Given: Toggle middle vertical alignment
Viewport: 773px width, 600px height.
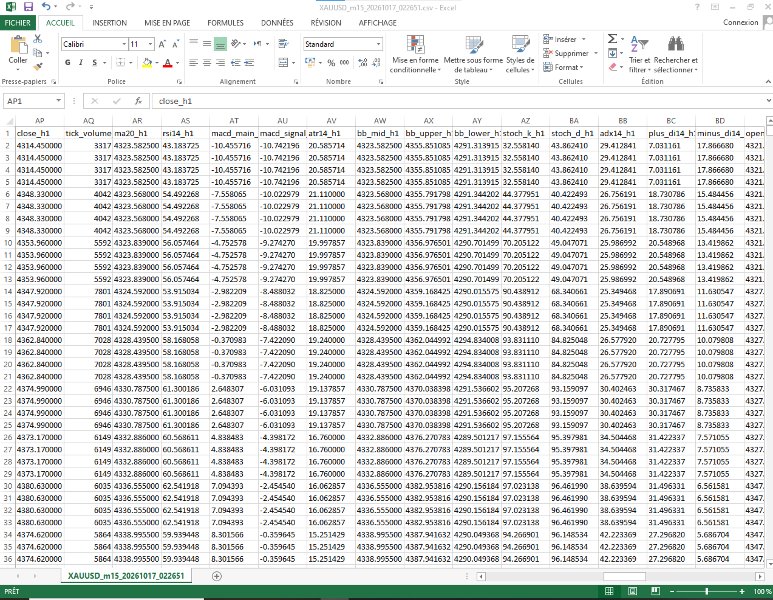Looking at the screenshot, I should click(x=207, y=44).
